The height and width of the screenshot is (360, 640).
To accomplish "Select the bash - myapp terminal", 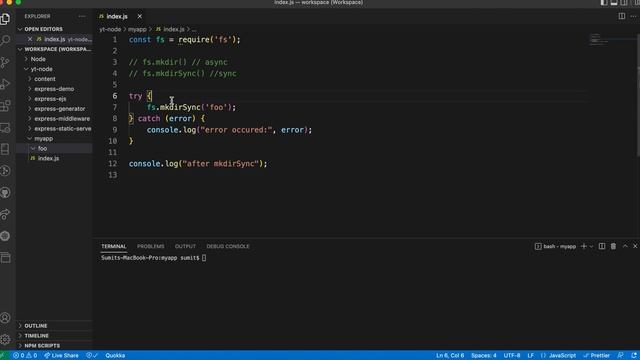I will point(555,247).
